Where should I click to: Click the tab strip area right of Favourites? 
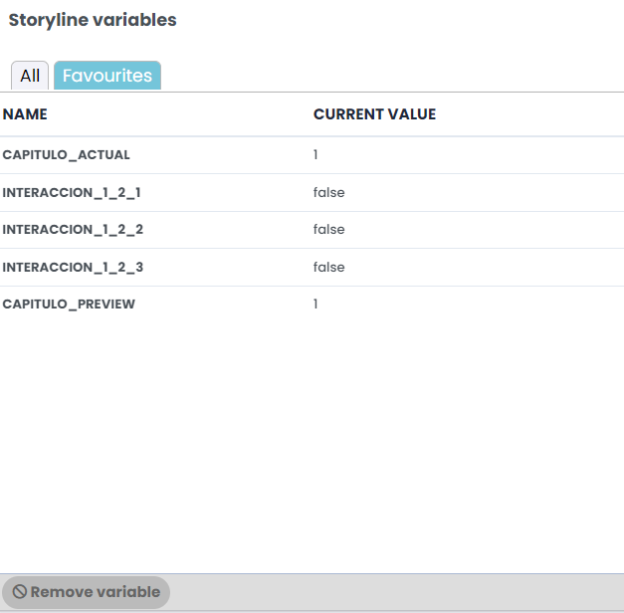392,75
